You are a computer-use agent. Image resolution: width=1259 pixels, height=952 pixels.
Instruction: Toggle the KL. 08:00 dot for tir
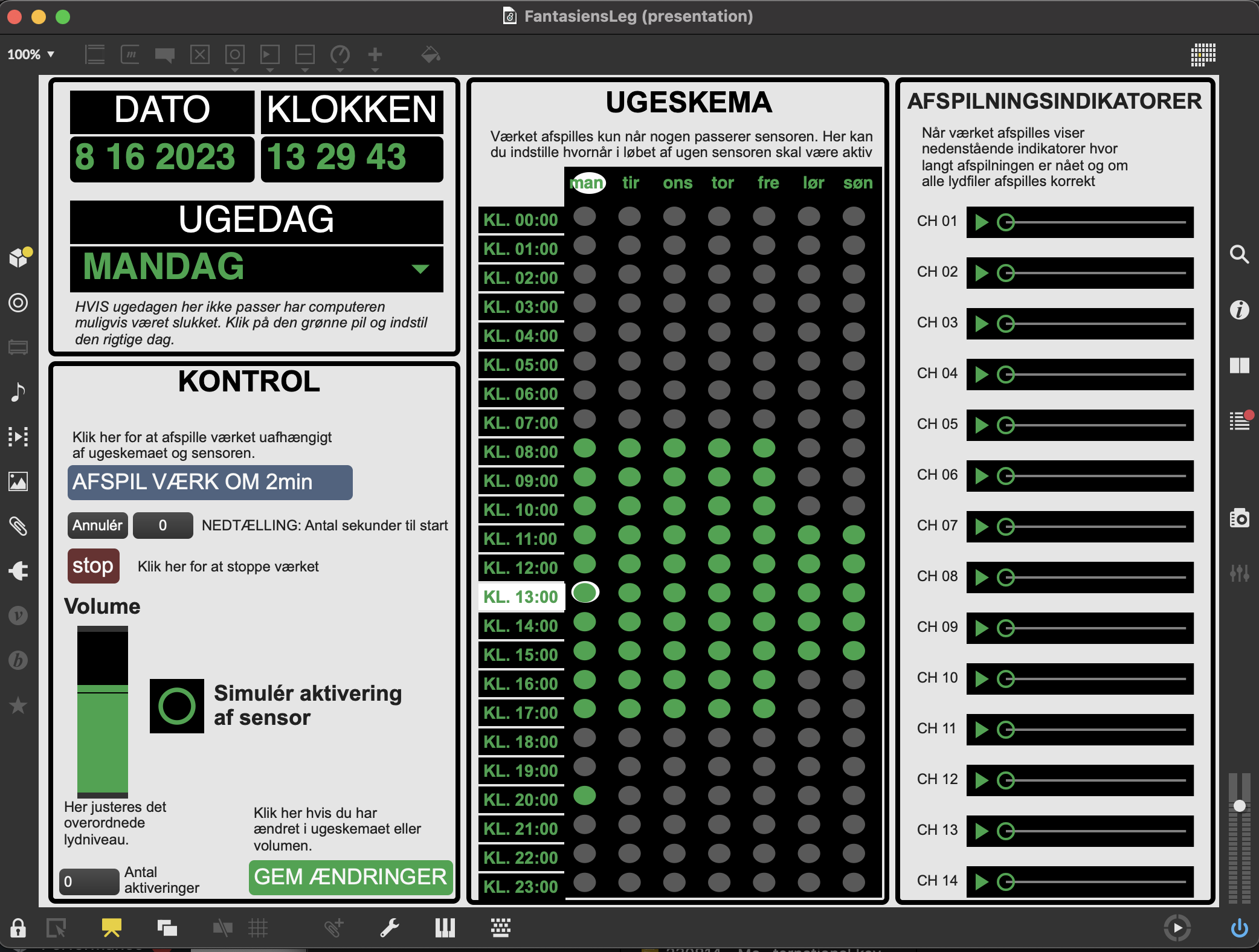tap(629, 448)
